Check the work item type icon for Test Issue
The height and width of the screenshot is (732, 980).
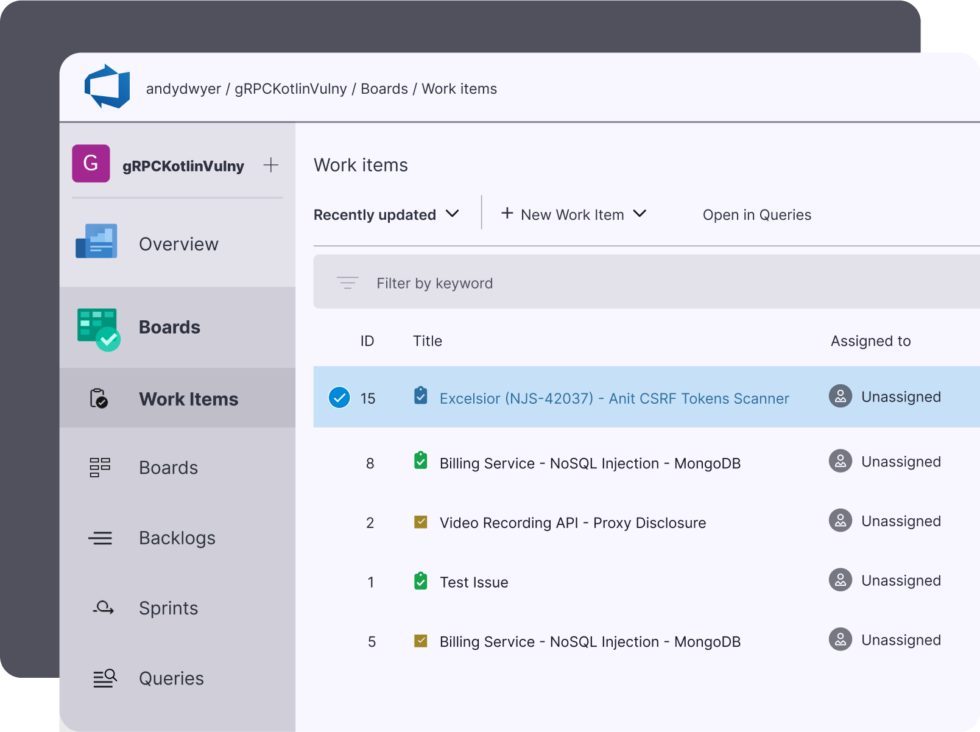[x=419, y=581]
